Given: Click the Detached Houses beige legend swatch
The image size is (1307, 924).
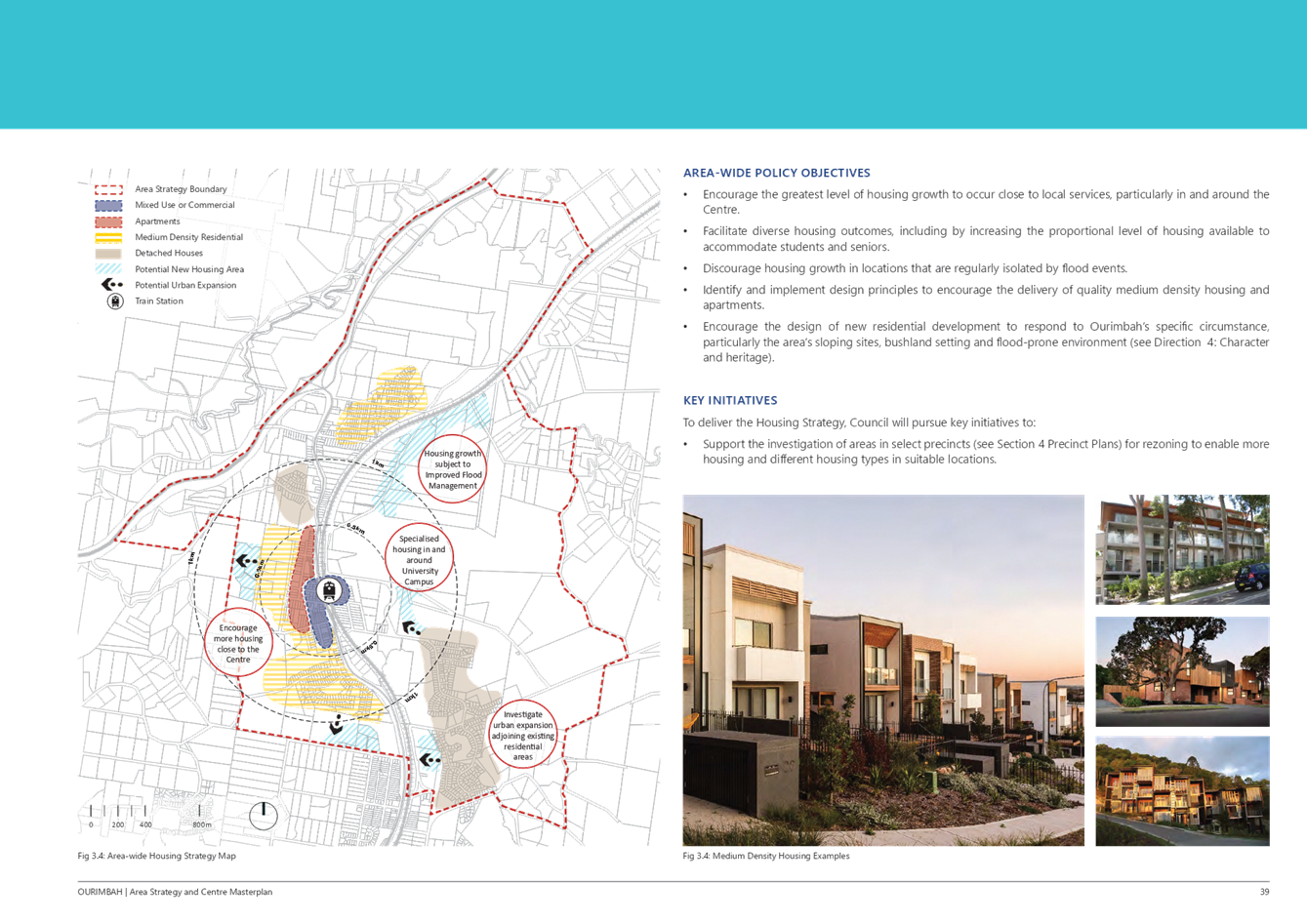Looking at the screenshot, I should click(x=108, y=254).
